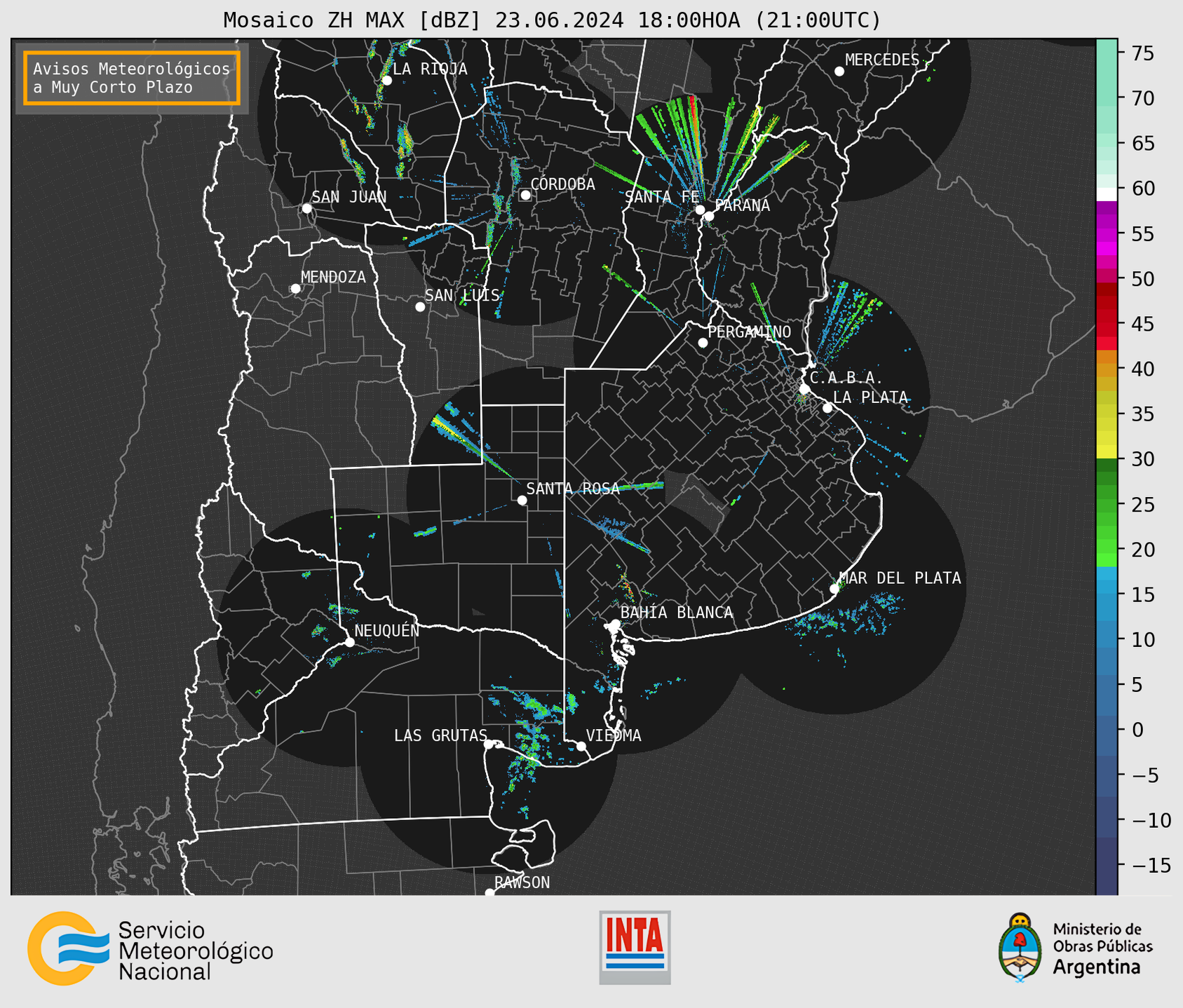This screenshot has width=1183, height=1008.
Task: Click the RAWSON city marker dot
Action: tap(489, 893)
